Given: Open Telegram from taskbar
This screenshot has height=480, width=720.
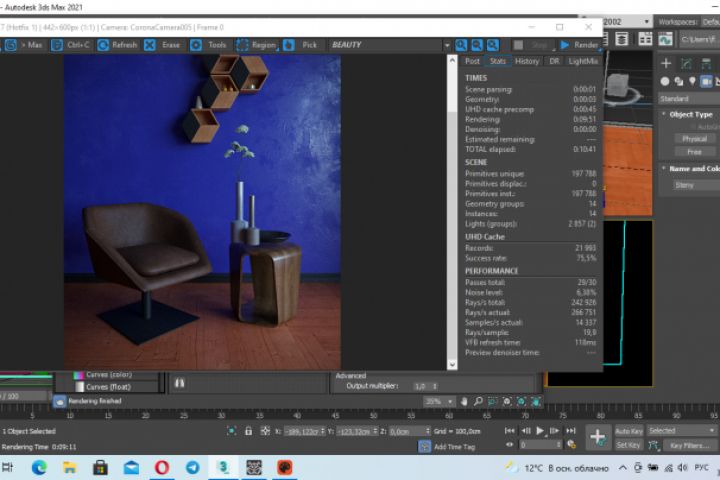Looking at the screenshot, I should (192, 468).
